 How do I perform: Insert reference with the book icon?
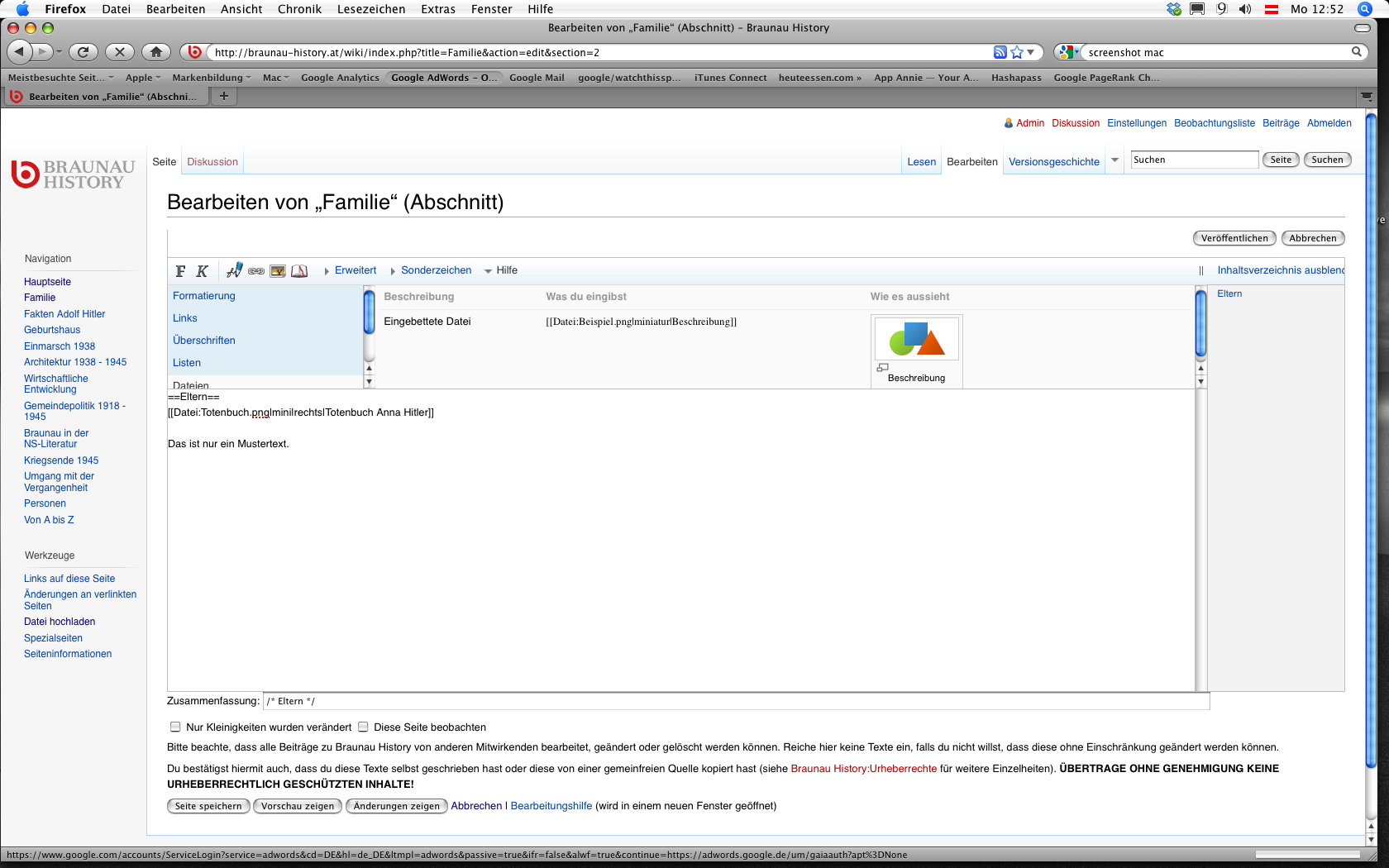coord(299,271)
